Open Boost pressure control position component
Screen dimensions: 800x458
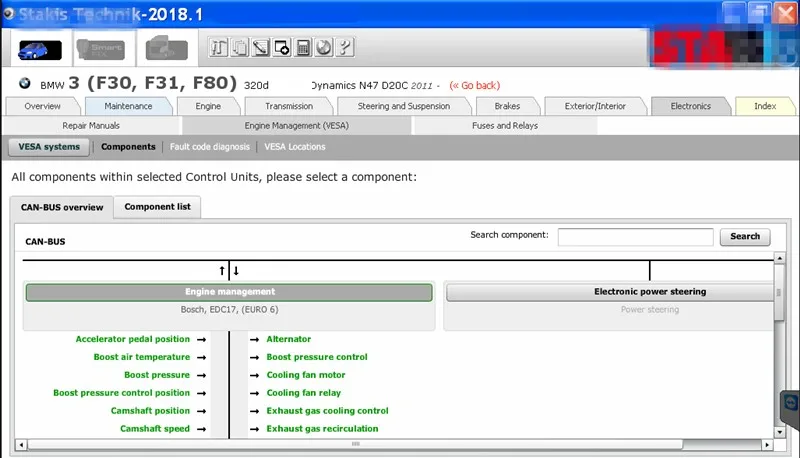tap(121, 393)
